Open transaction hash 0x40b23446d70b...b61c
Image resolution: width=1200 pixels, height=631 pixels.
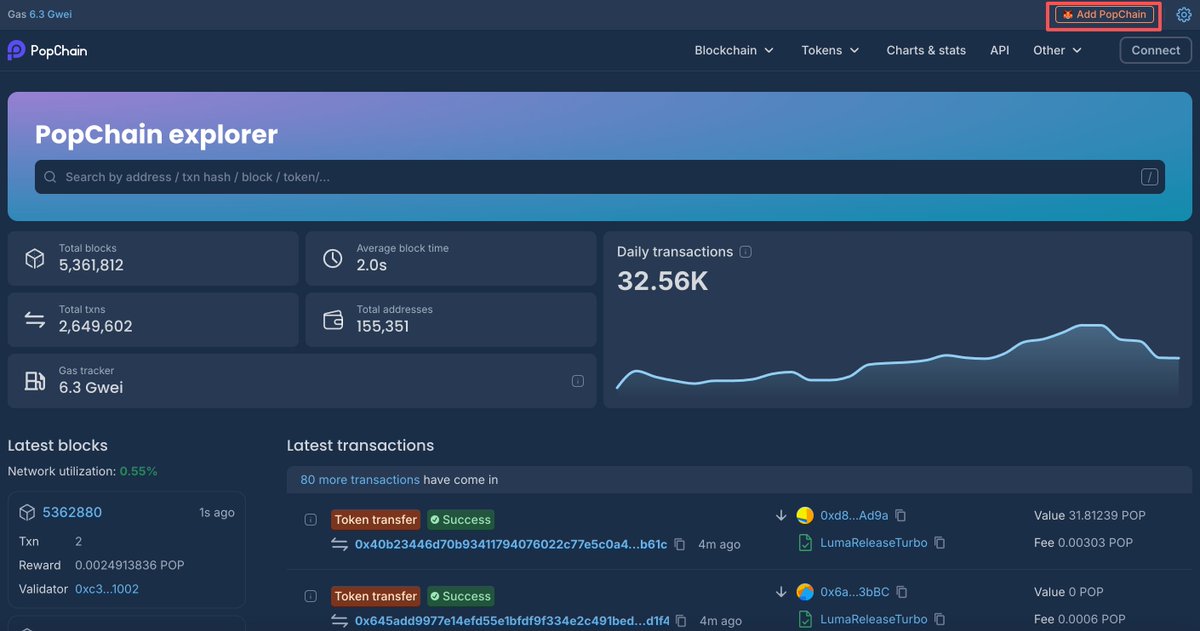(x=511, y=544)
